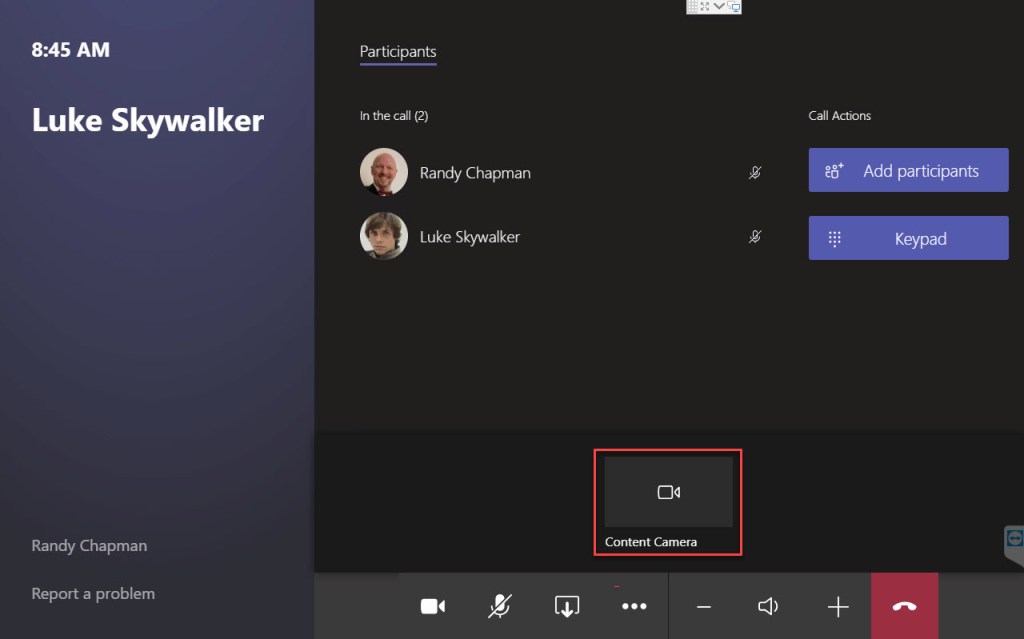
Task: Click the speaker volume icon
Action: 768,606
